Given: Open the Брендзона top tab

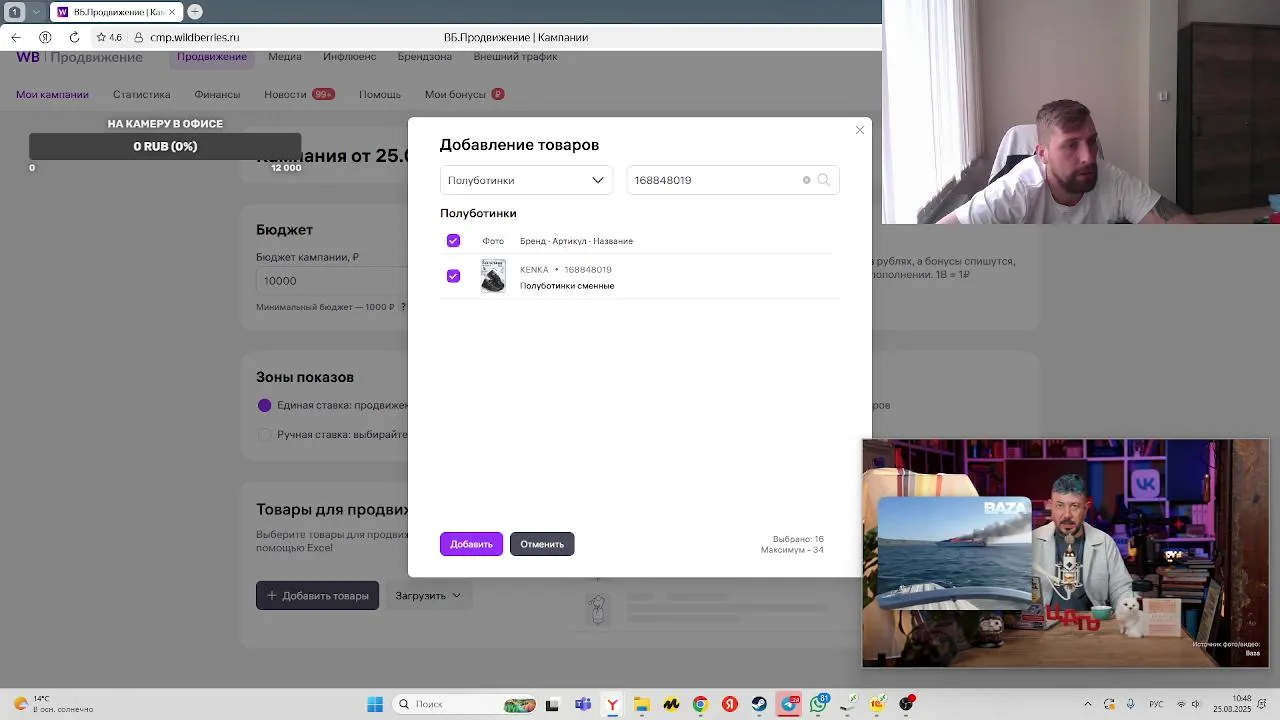Looking at the screenshot, I should click(425, 57).
